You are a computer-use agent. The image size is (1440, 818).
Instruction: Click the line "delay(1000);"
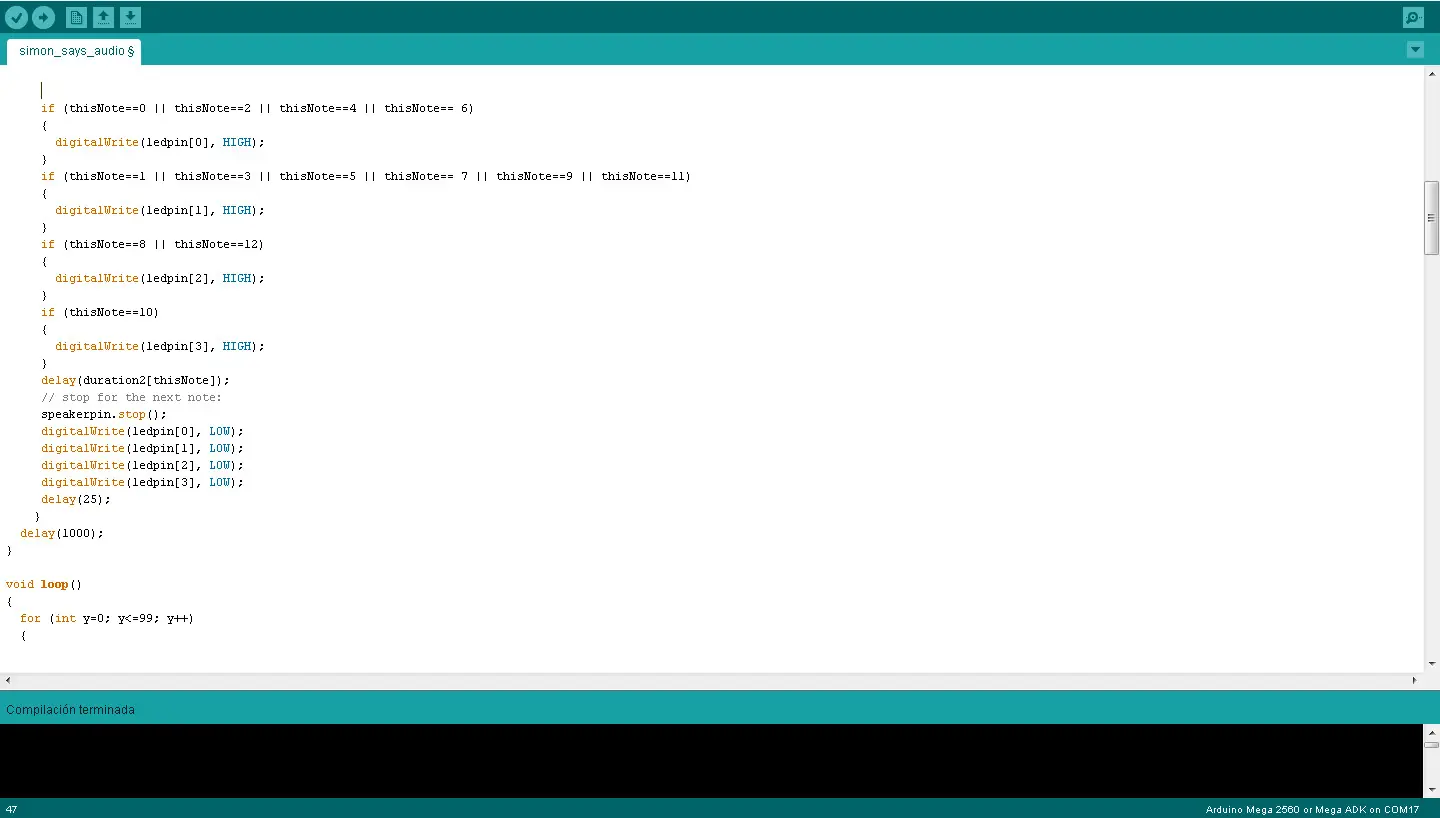(62, 533)
